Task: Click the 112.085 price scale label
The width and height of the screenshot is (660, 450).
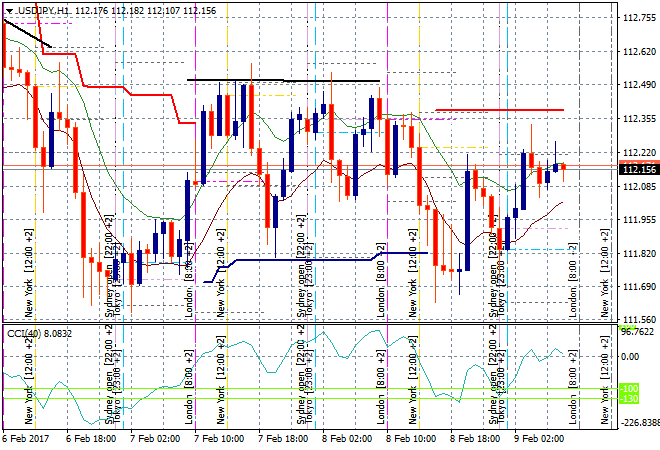Action: coord(639,186)
